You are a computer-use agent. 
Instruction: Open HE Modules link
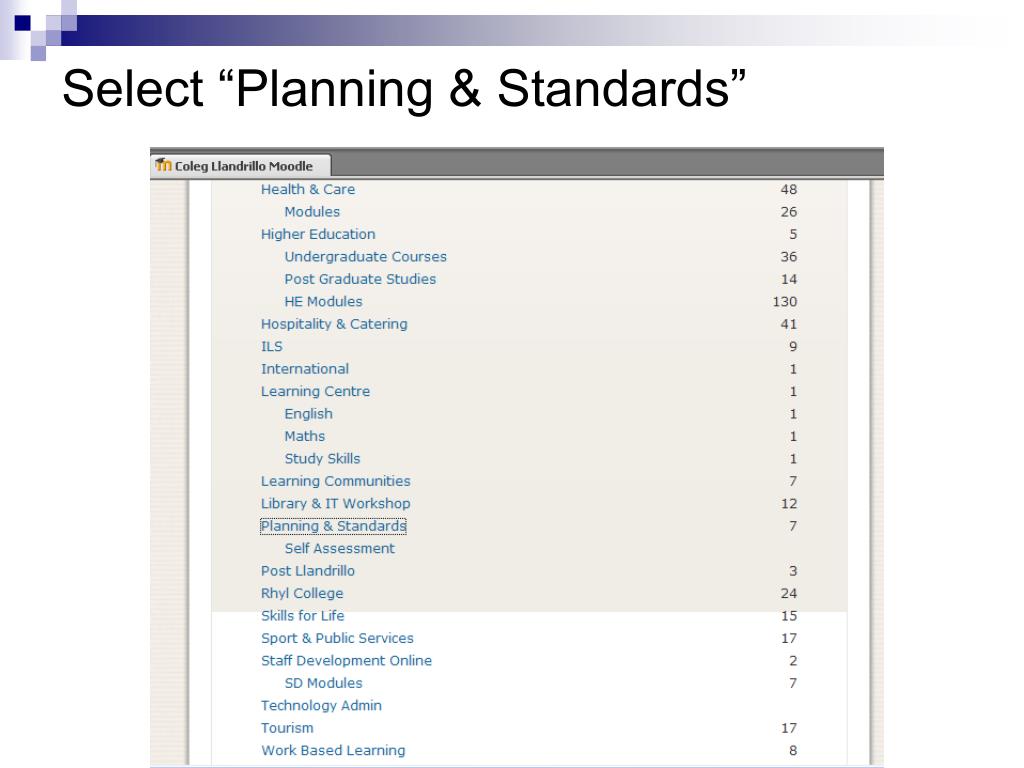coord(323,302)
